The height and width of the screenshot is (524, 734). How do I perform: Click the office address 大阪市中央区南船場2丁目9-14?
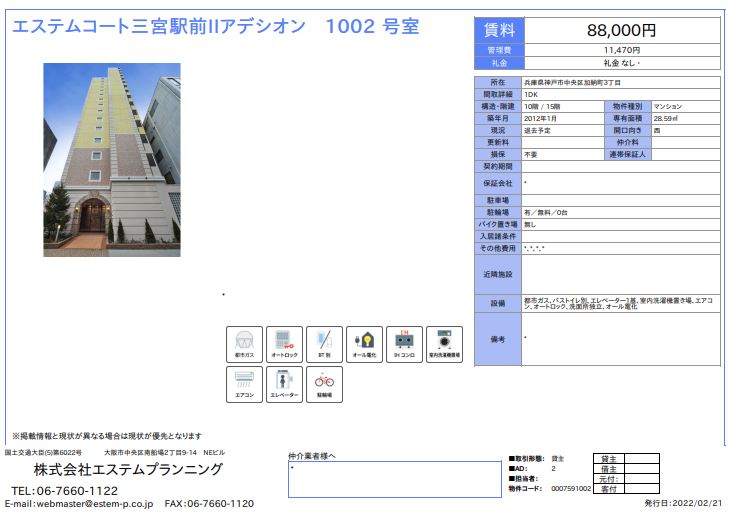tap(150, 453)
